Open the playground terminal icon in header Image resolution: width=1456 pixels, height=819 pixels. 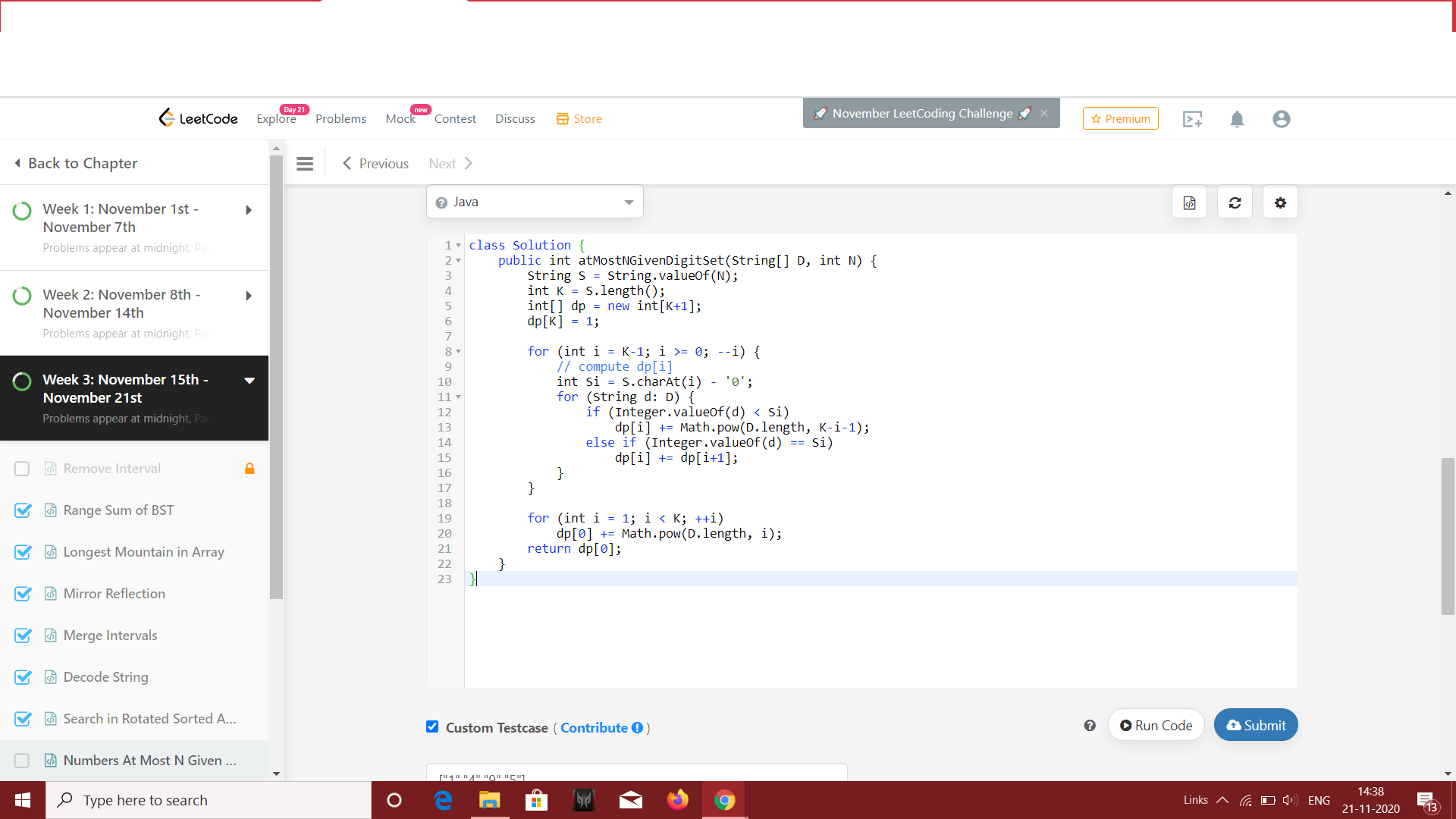point(1192,119)
